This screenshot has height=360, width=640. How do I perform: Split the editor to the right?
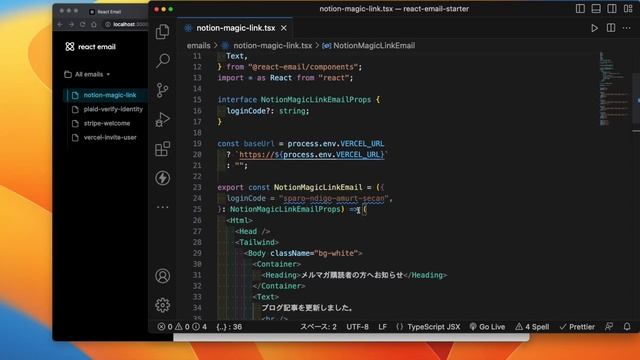point(611,28)
